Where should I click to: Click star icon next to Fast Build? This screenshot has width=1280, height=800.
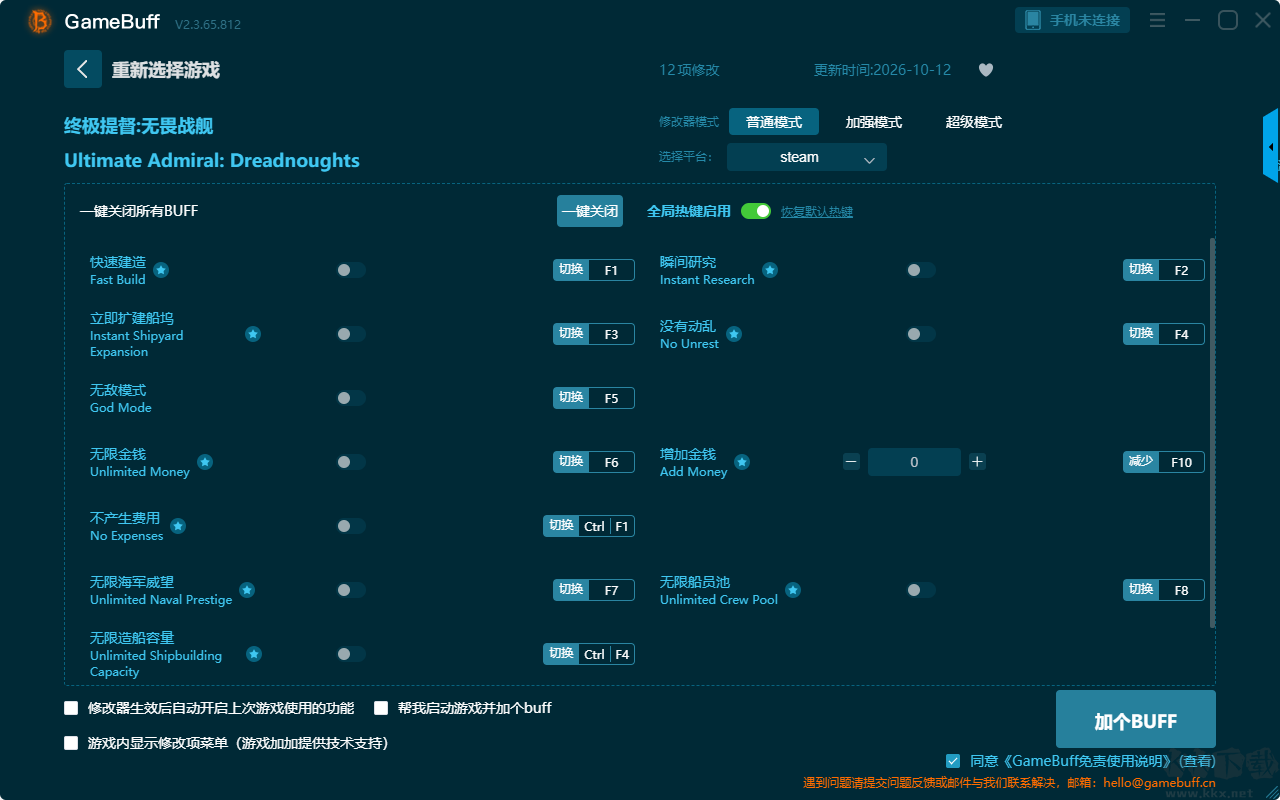pyautogui.click(x=161, y=270)
